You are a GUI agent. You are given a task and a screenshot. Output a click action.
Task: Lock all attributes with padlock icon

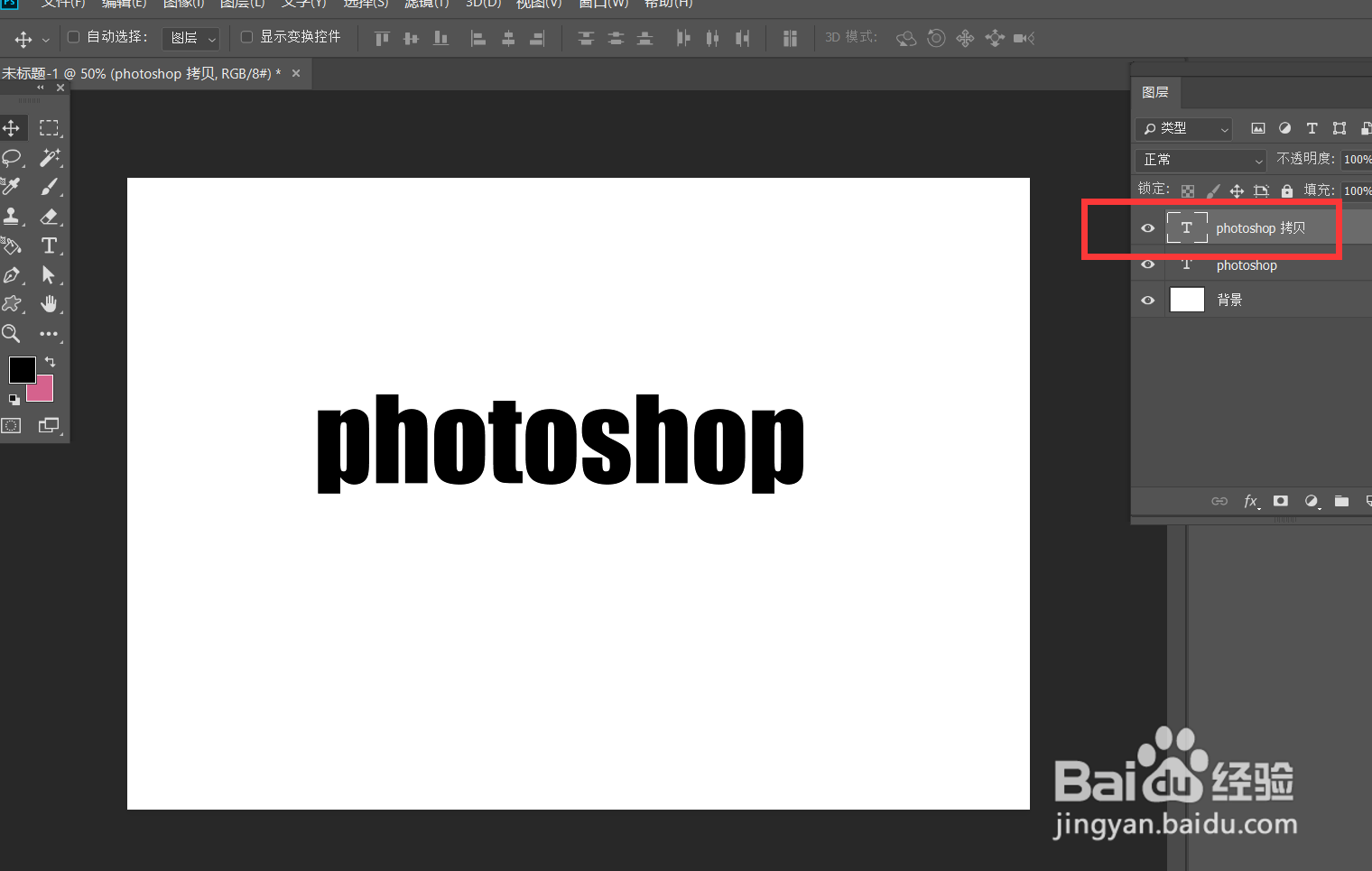[x=1287, y=190]
